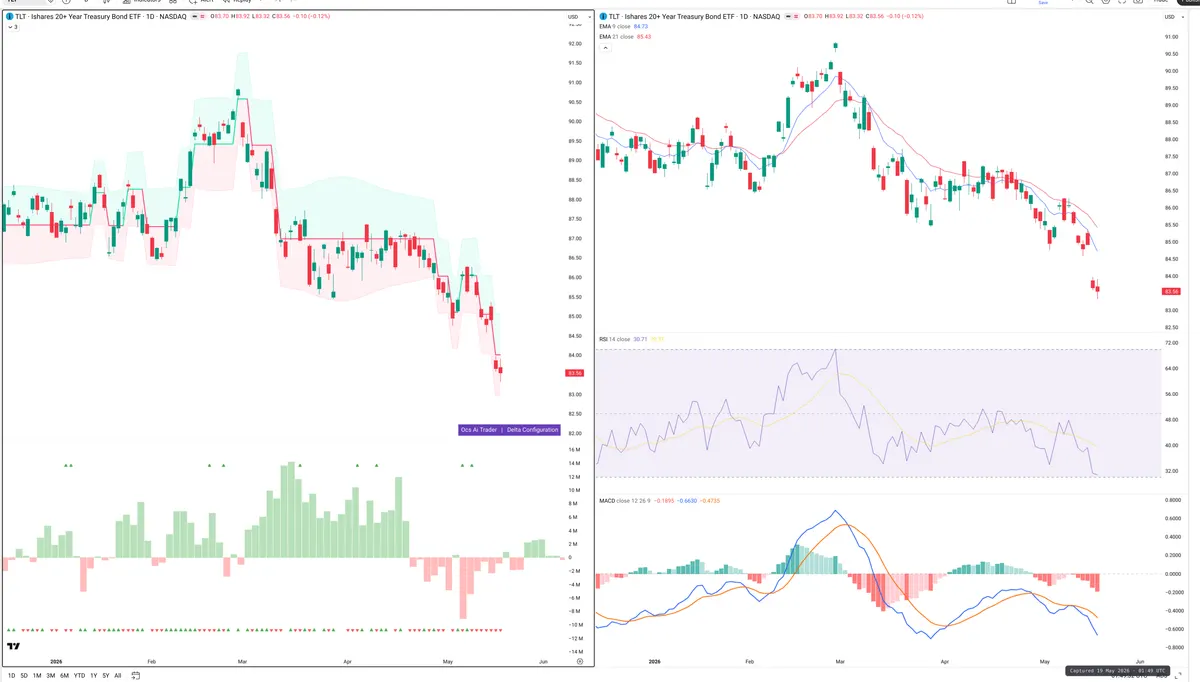This screenshot has height=682, width=1200.
Task: Click left chart current price label 83.56
Action: coord(574,373)
